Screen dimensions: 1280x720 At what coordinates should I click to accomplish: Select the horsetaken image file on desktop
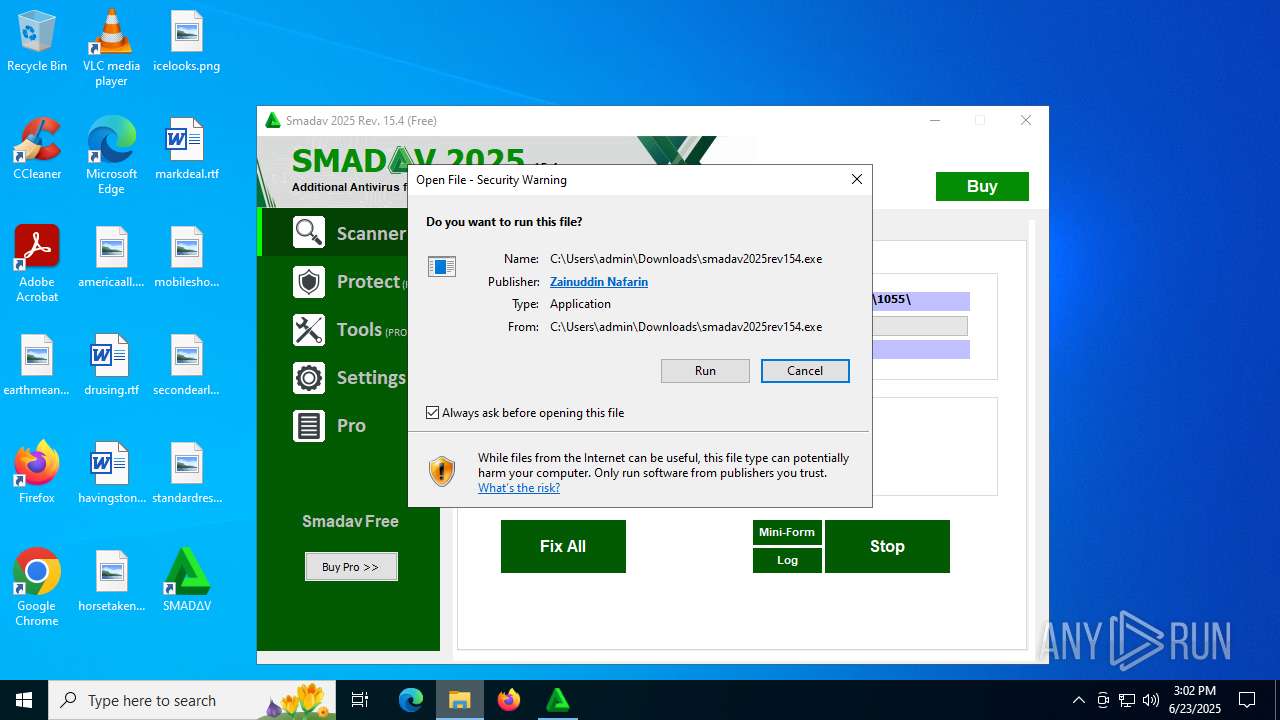coord(111,582)
